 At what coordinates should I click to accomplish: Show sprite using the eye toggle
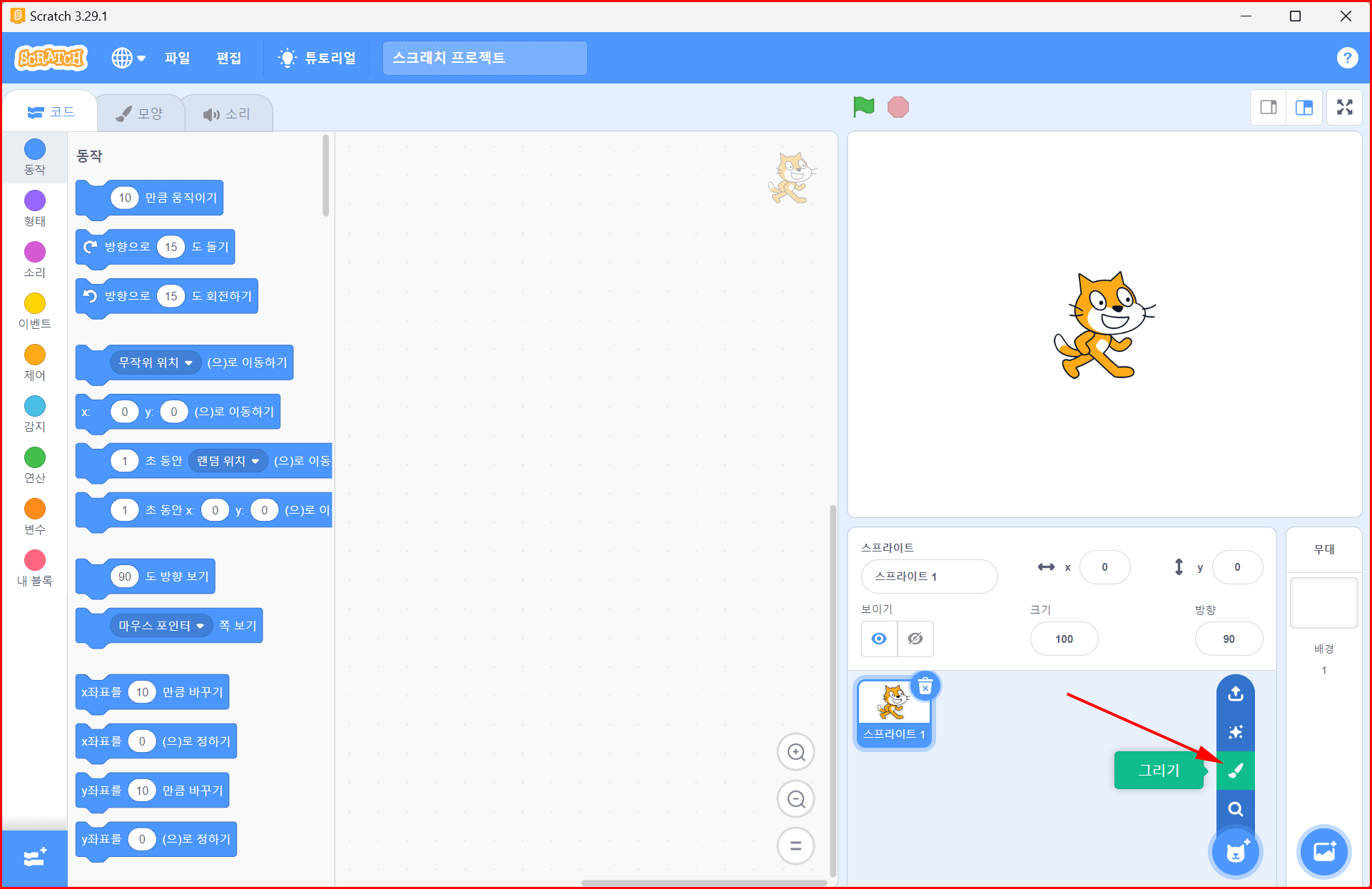point(879,639)
